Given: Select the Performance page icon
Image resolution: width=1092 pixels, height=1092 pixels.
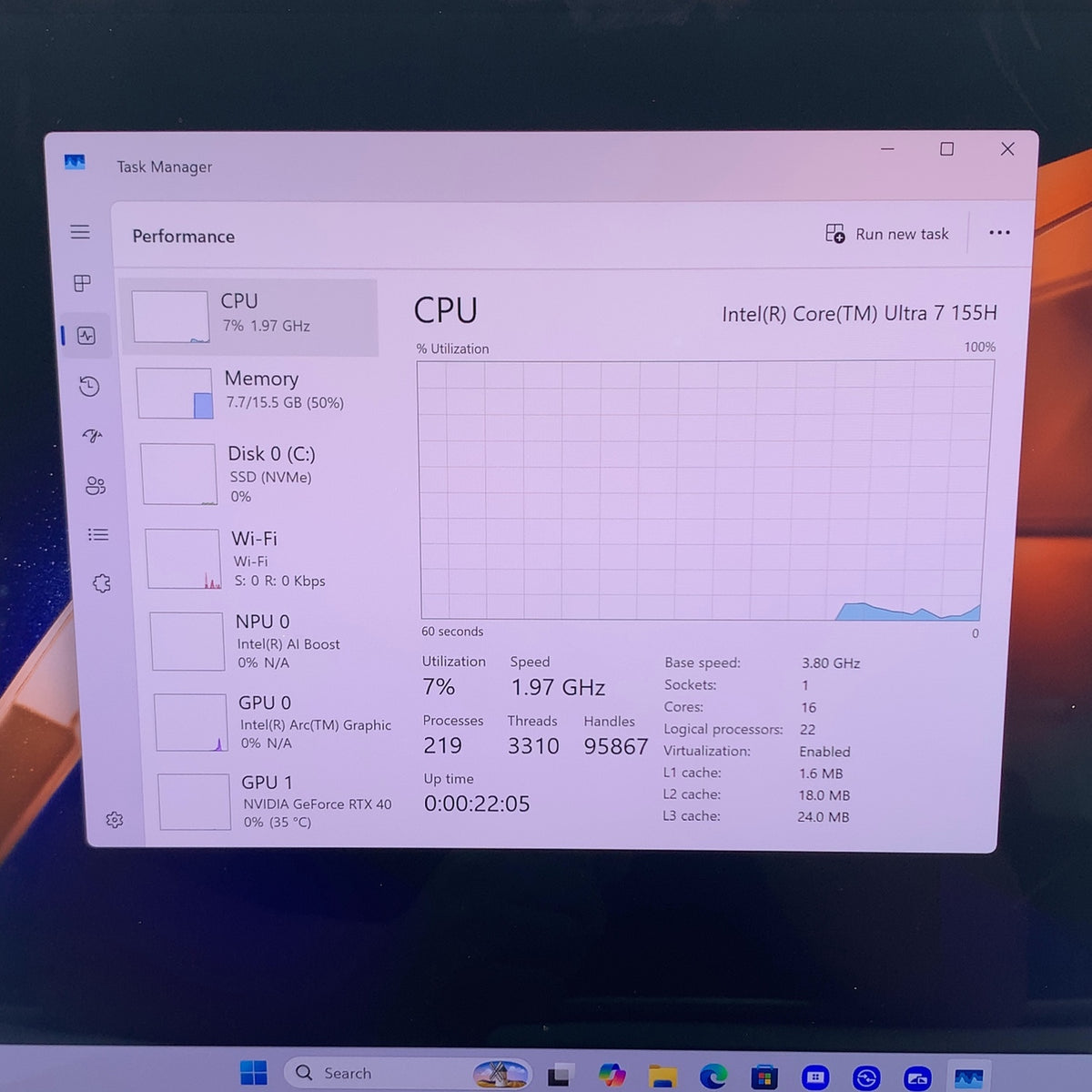Looking at the screenshot, I should [86, 336].
